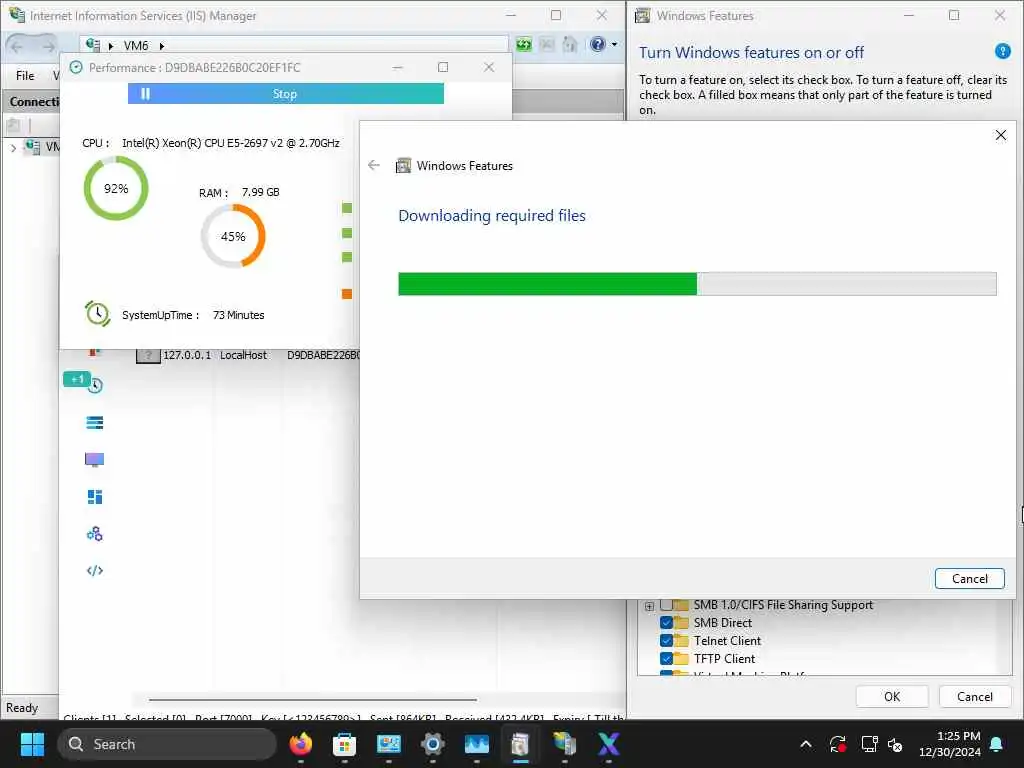Click the green uptime clock icon
Image resolution: width=1024 pixels, height=768 pixels.
point(97,314)
